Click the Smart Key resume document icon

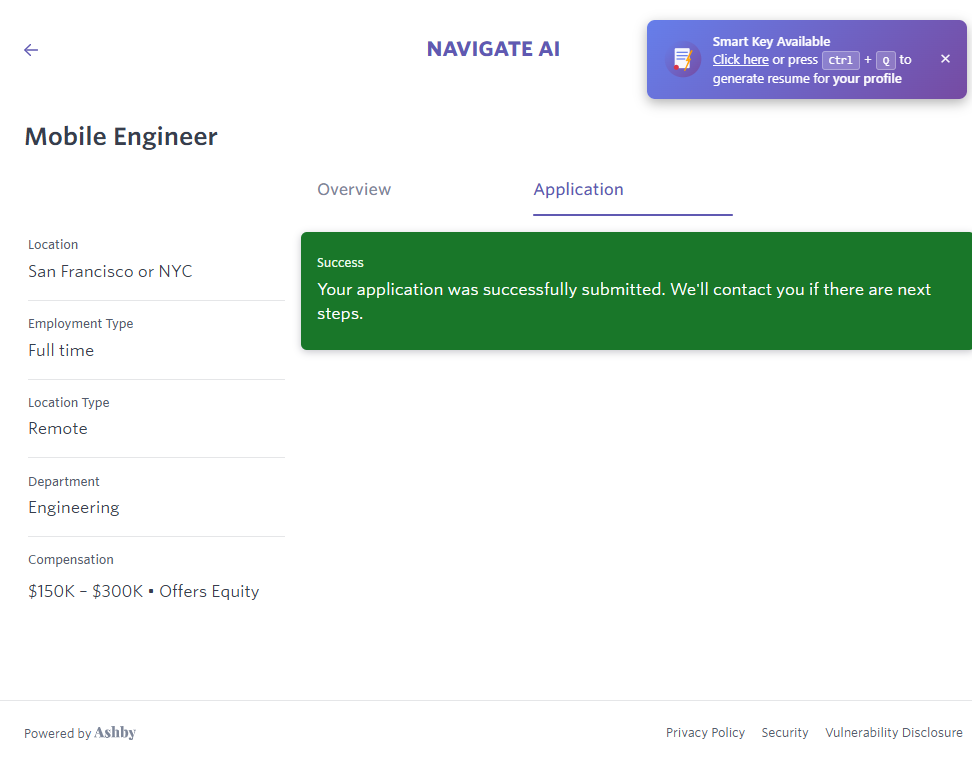[x=683, y=60]
